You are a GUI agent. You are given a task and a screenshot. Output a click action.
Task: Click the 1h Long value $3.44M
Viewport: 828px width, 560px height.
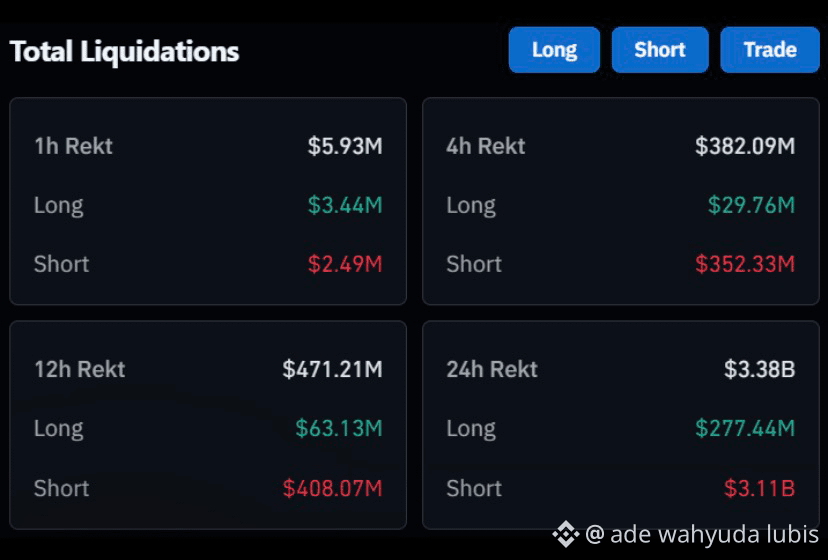[345, 205]
